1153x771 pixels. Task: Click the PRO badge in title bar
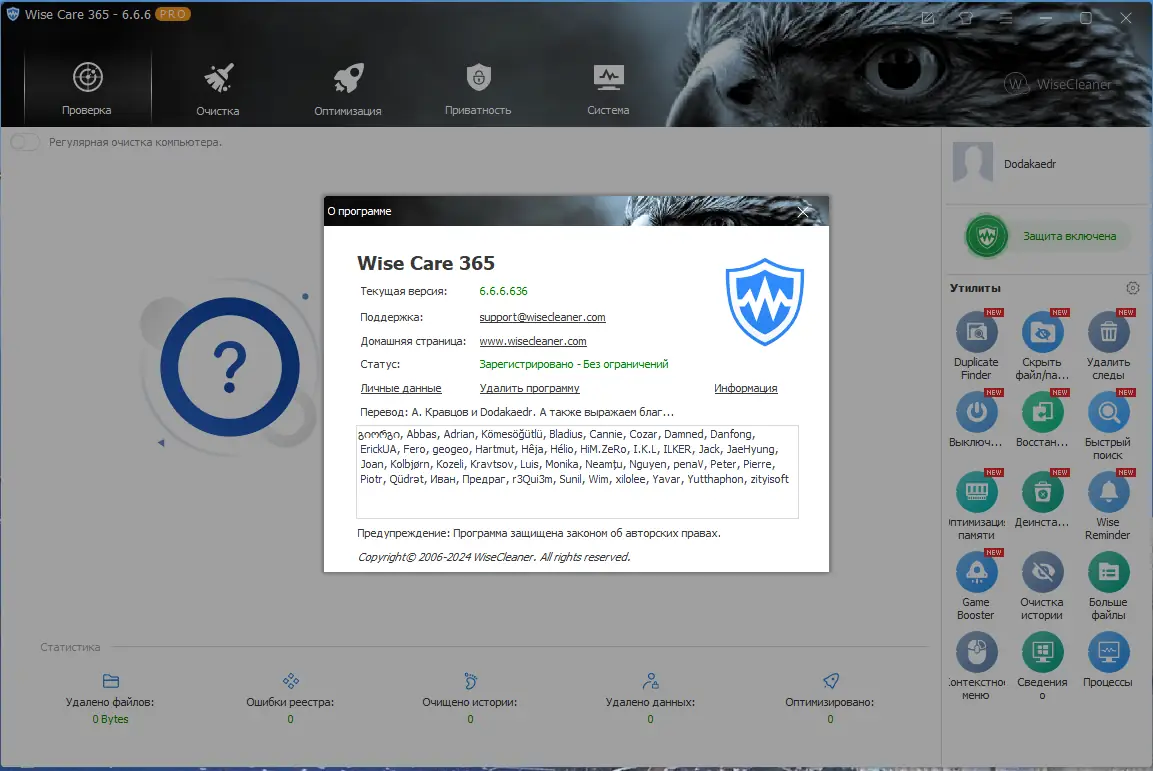click(173, 14)
